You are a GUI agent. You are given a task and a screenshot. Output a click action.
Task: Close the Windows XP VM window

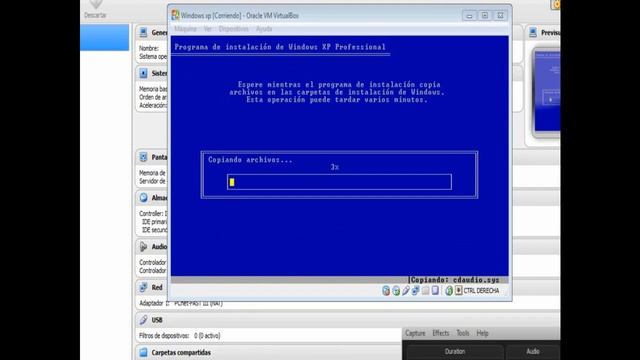pyautogui.click(x=500, y=16)
